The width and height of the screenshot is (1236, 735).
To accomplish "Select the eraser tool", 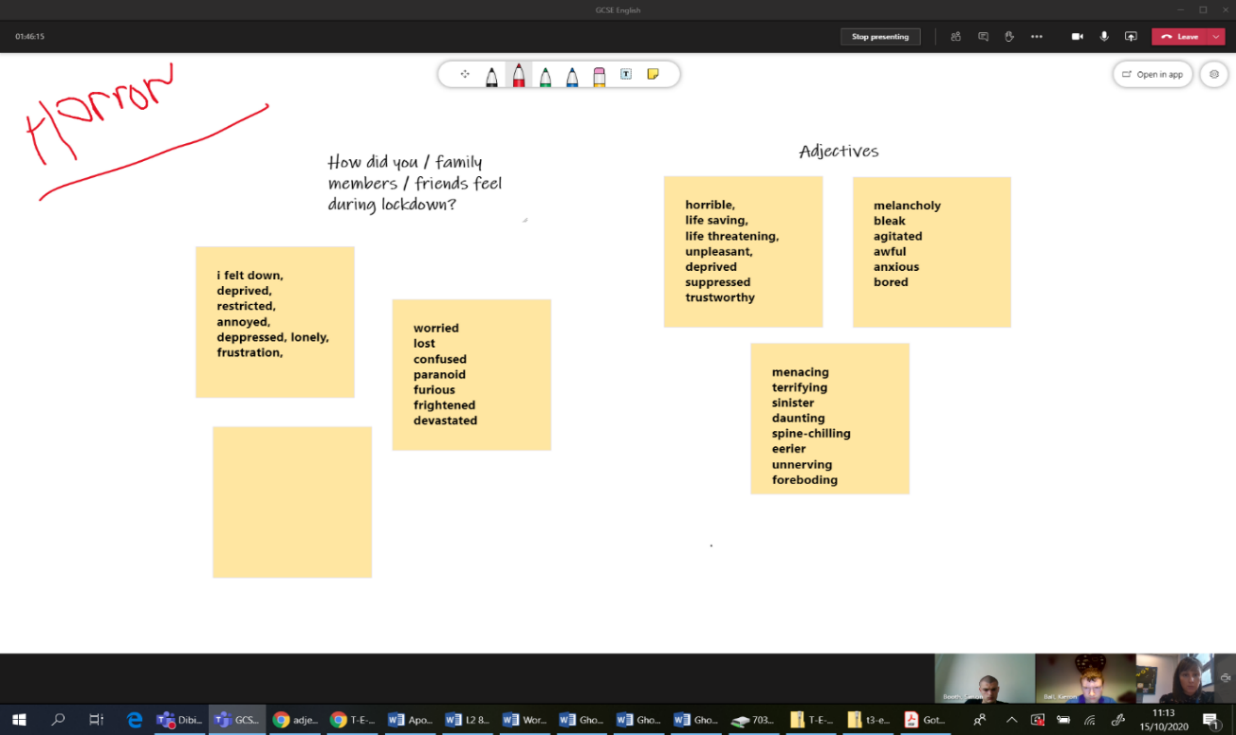I will point(599,75).
